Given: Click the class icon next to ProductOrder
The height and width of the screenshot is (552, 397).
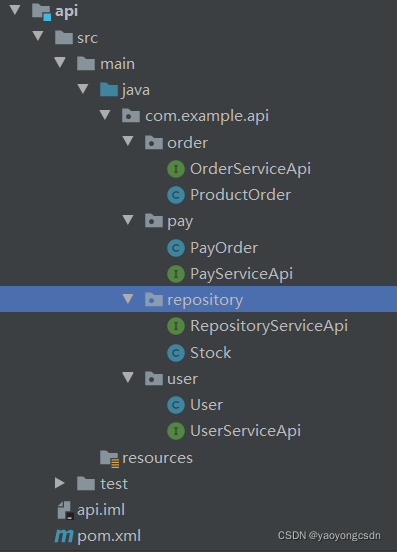Looking at the screenshot, I should click(176, 195).
